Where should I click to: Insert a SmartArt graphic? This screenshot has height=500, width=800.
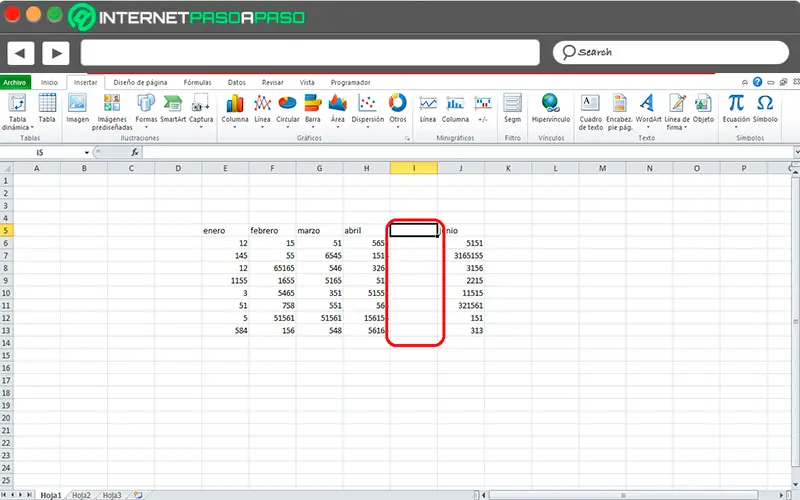pos(173,108)
